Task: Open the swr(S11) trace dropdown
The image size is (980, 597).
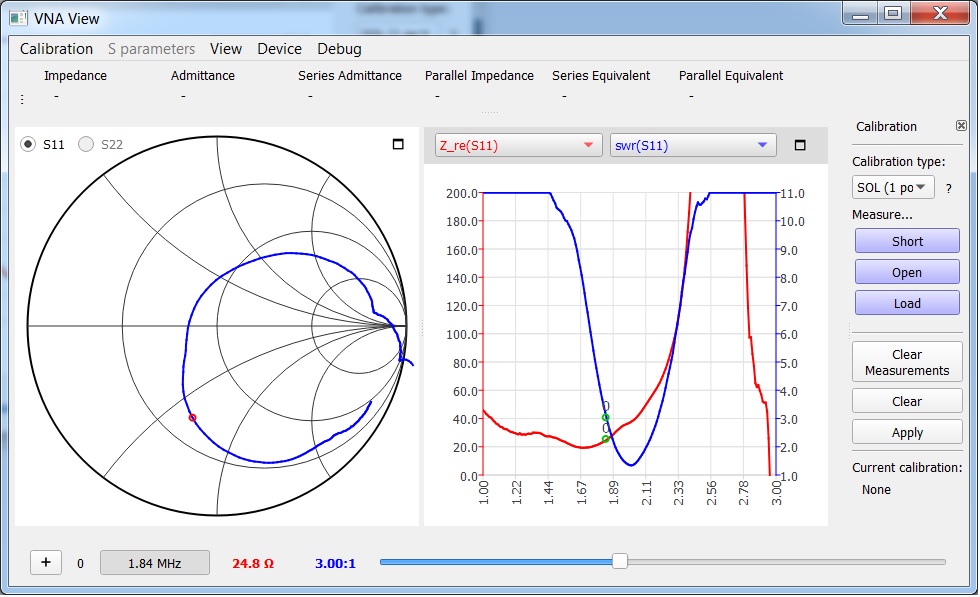Action: click(692, 145)
